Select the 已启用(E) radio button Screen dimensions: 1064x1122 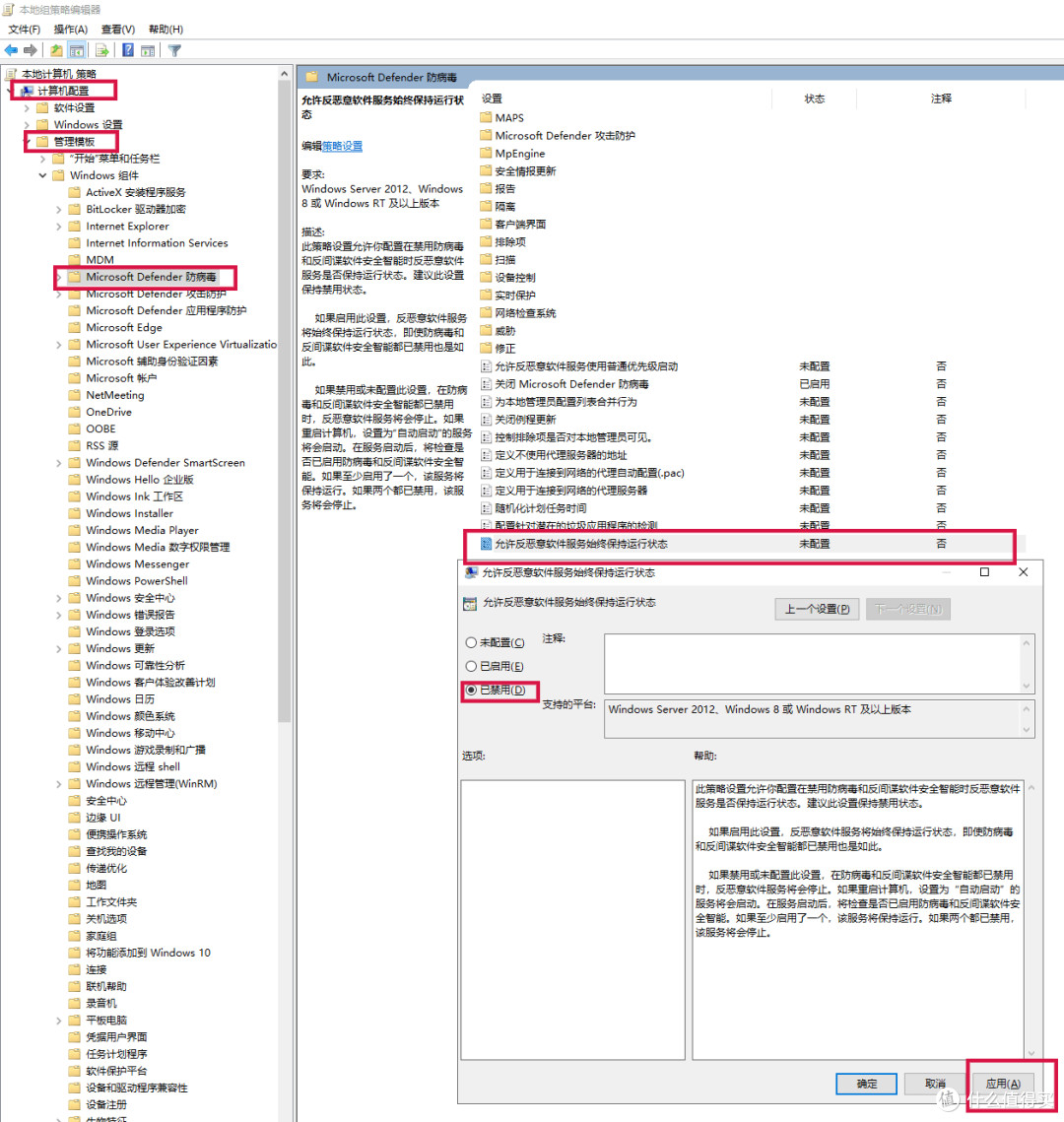tap(471, 666)
